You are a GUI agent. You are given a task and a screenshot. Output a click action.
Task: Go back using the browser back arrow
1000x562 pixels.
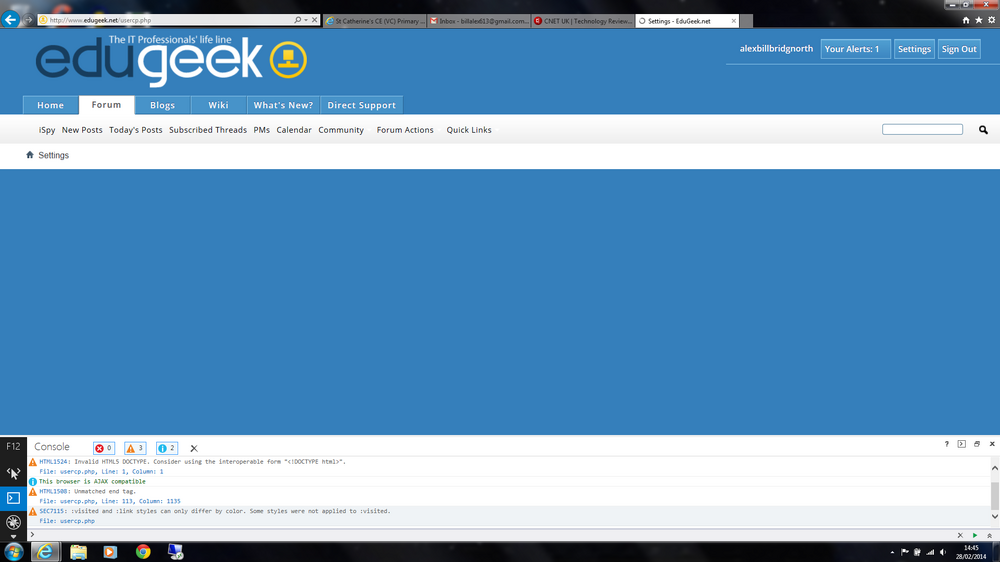coord(10,20)
